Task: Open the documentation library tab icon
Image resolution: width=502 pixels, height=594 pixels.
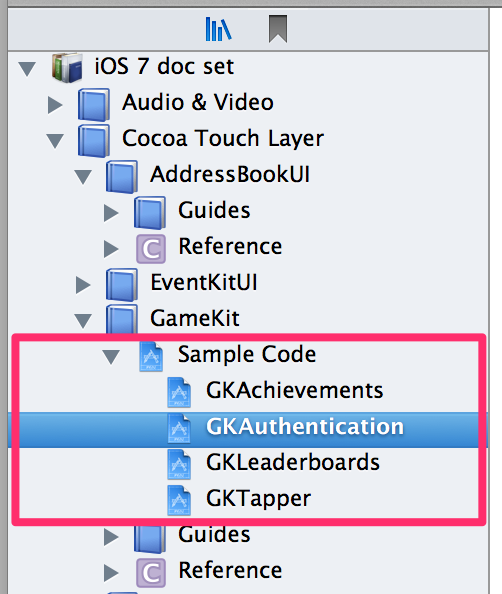Action: point(218,29)
